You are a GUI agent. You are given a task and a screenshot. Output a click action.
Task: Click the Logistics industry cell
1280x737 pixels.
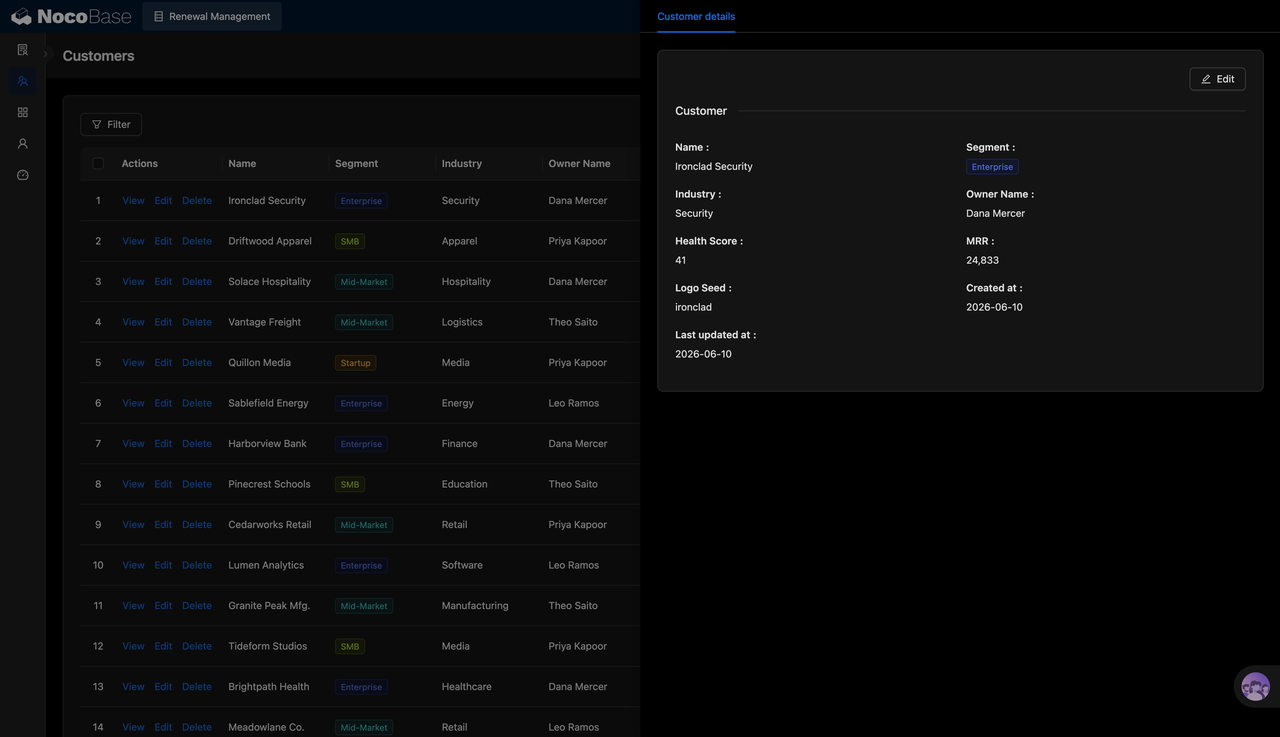pyautogui.click(x=462, y=322)
